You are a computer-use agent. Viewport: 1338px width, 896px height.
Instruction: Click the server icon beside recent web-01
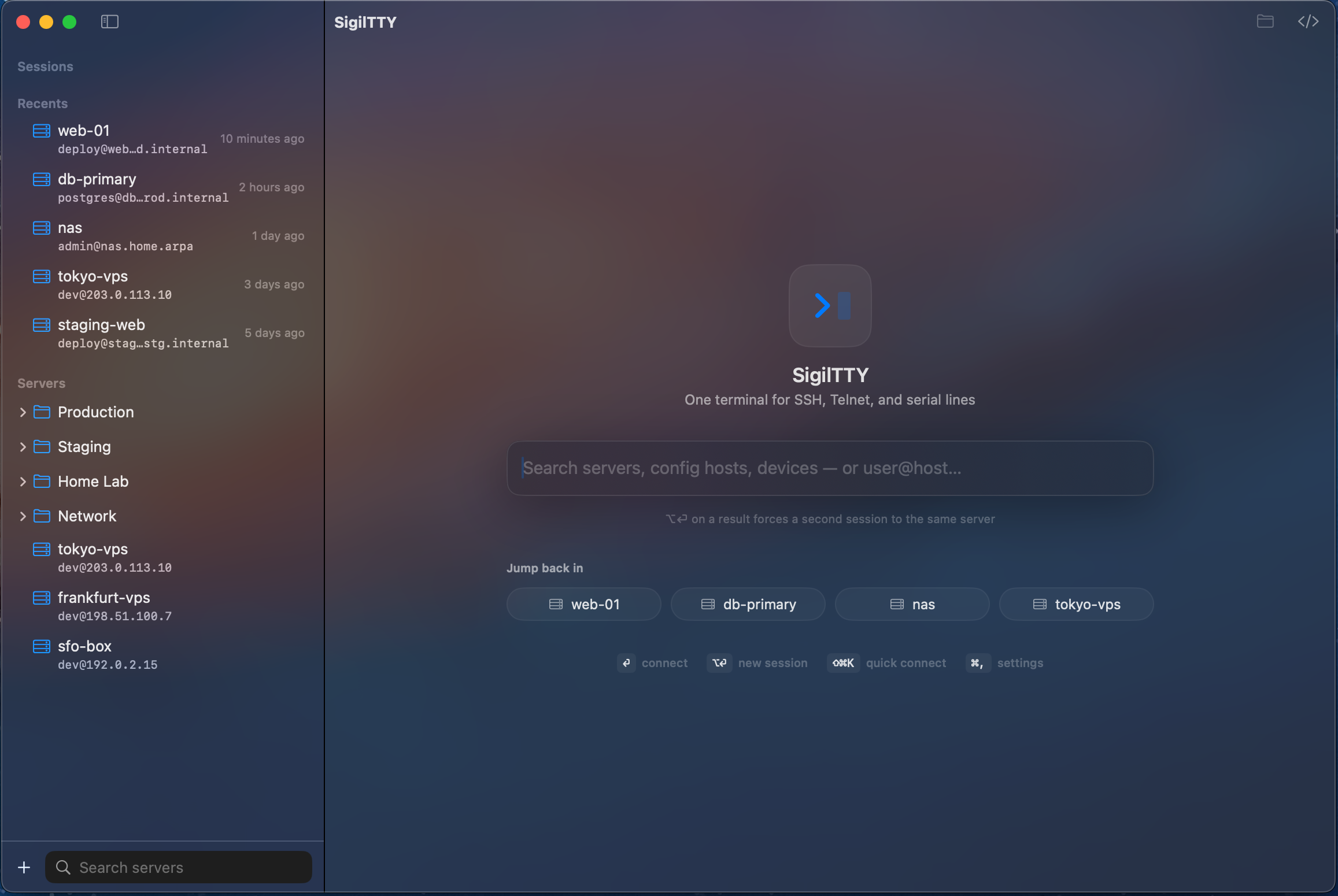(42, 131)
